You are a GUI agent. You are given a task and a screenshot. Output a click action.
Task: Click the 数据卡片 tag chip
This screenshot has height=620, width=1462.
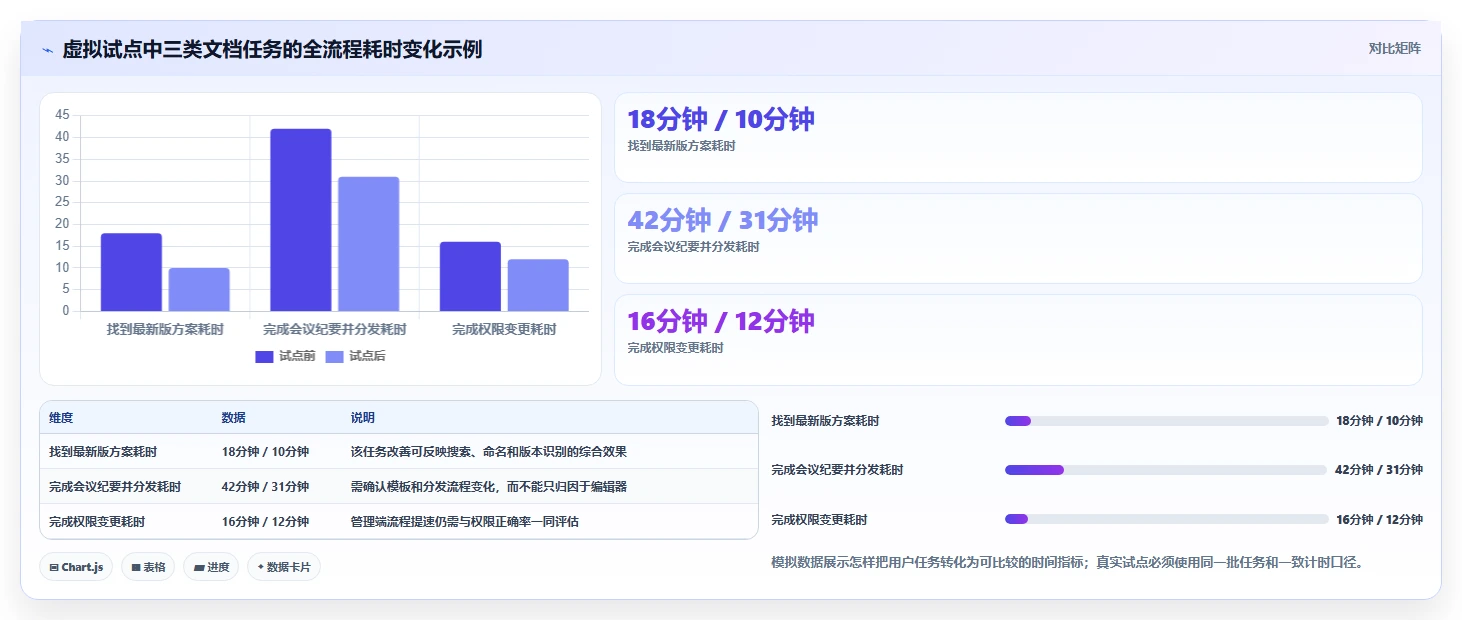click(x=284, y=567)
